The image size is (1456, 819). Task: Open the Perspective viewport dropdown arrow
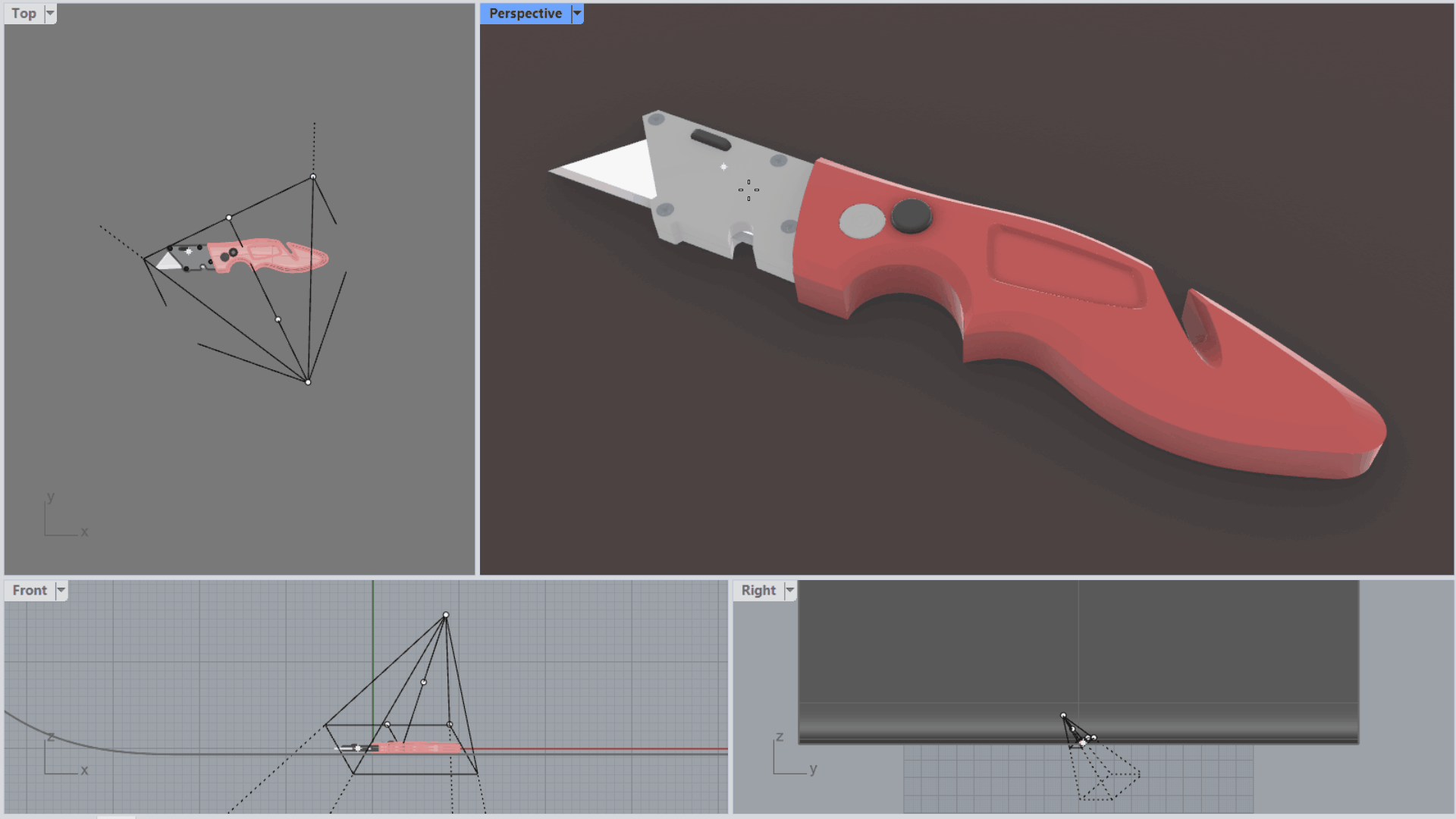point(577,13)
